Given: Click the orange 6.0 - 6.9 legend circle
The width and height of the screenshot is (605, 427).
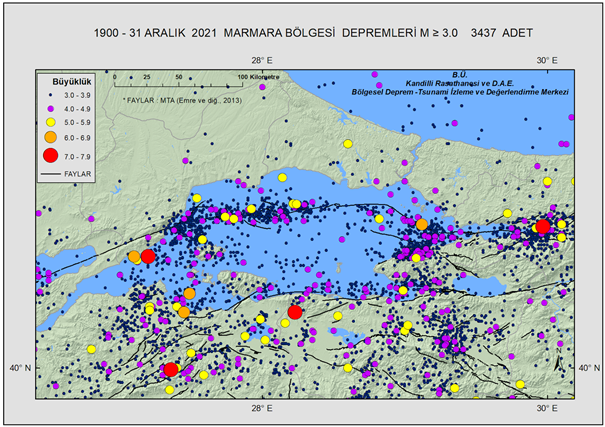Looking at the screenshot, I should (x=52, y=137).
